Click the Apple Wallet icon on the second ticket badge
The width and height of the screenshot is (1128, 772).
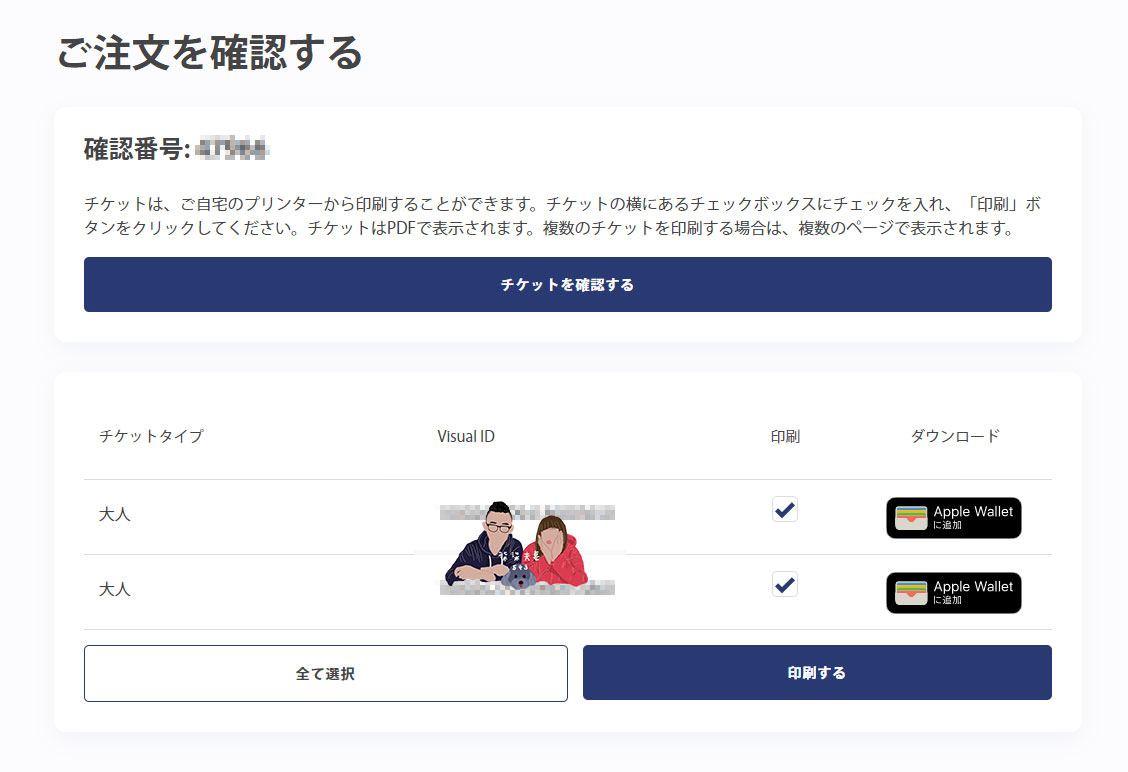coord(911,592)
